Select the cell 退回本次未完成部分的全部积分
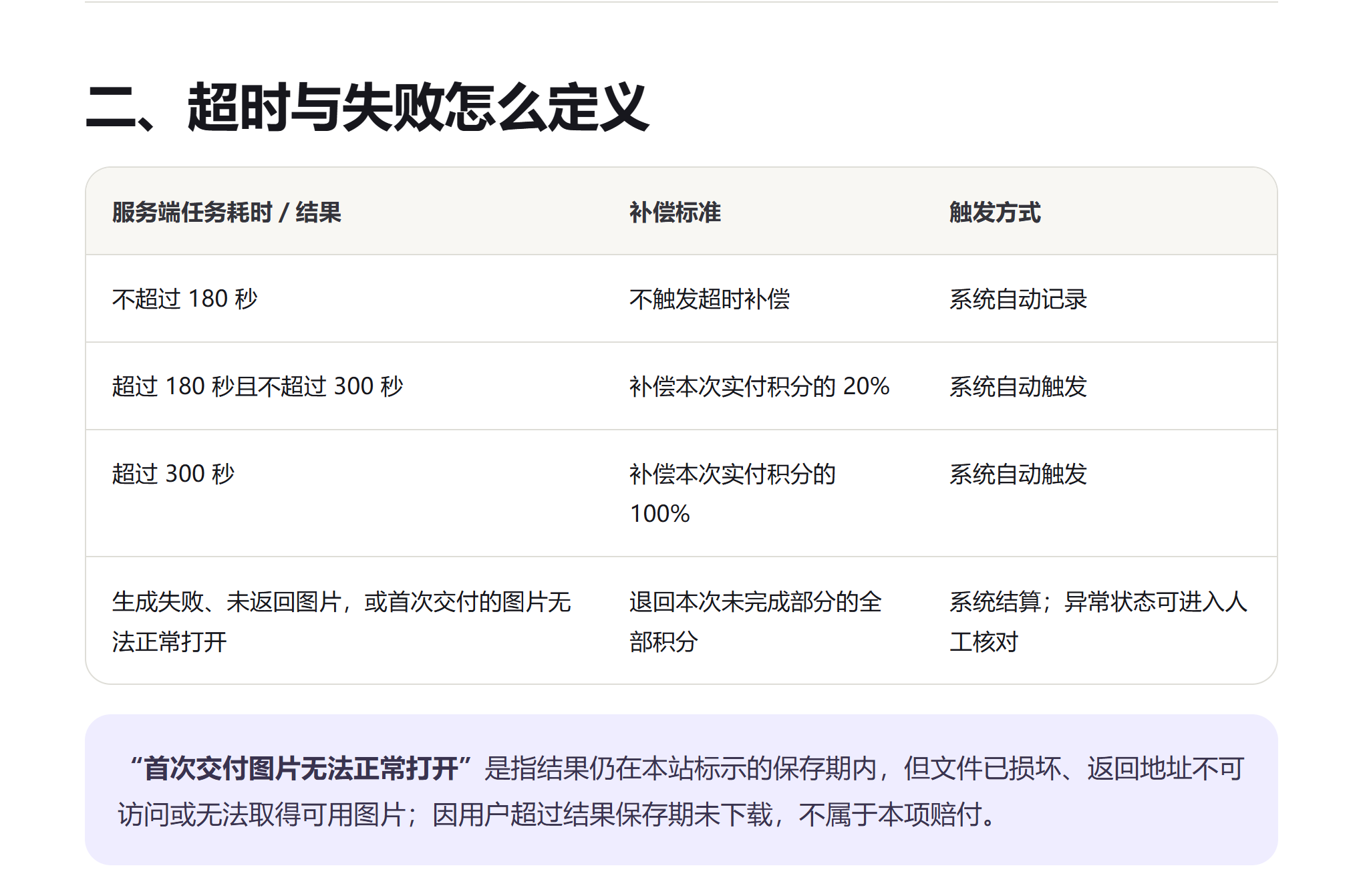This screenshot has width=1353, height=896. click(x=756, y=621)
